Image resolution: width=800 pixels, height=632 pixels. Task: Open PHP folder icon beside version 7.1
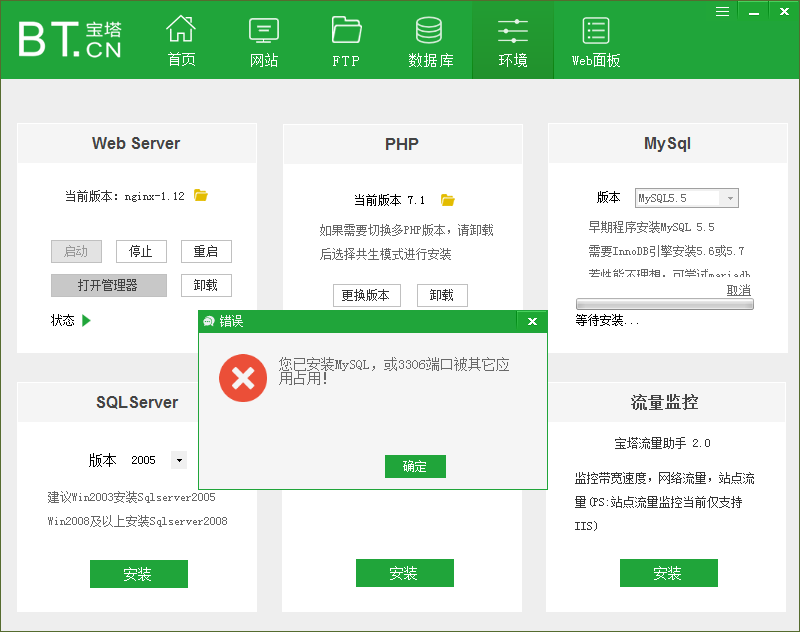point(447,200)
